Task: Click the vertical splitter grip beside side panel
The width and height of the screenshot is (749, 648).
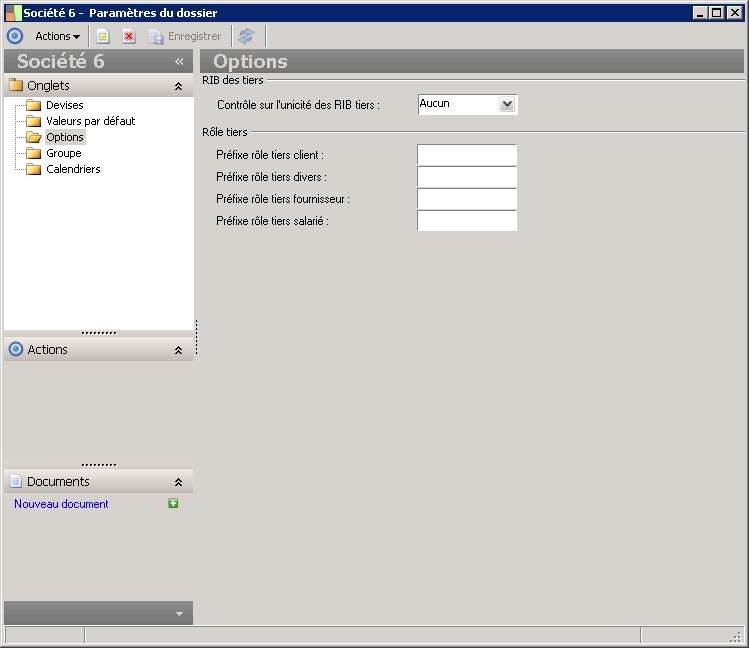Action: 197,337
